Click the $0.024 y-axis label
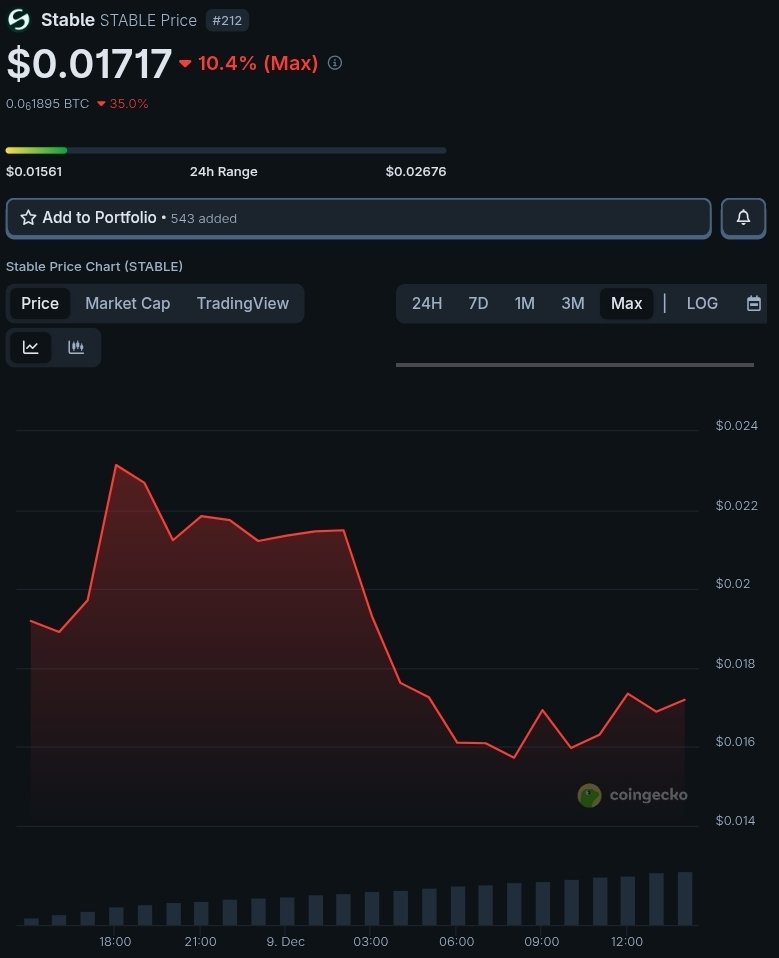This screenshot has height=958, width=779. point(736,425)
